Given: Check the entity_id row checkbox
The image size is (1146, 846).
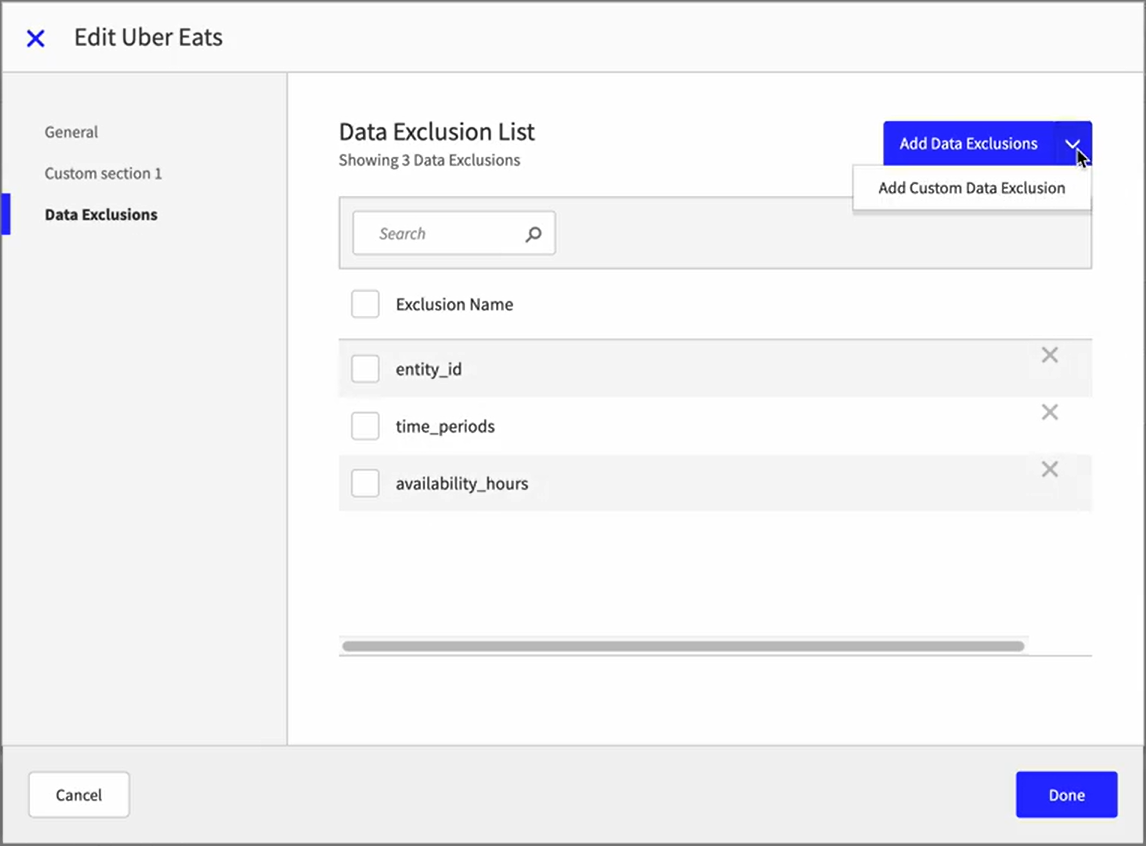Looking at the screenshot, I should coord(365,369).
